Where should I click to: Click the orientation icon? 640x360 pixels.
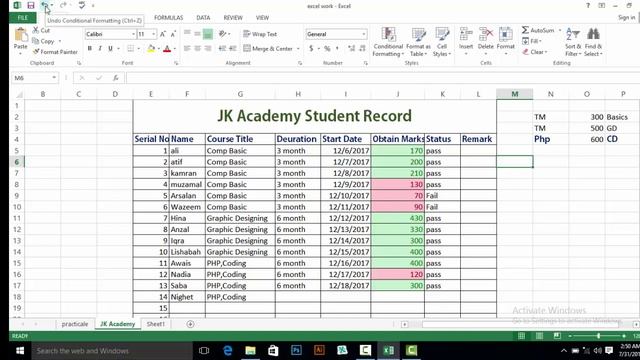[x=222, y=34]
